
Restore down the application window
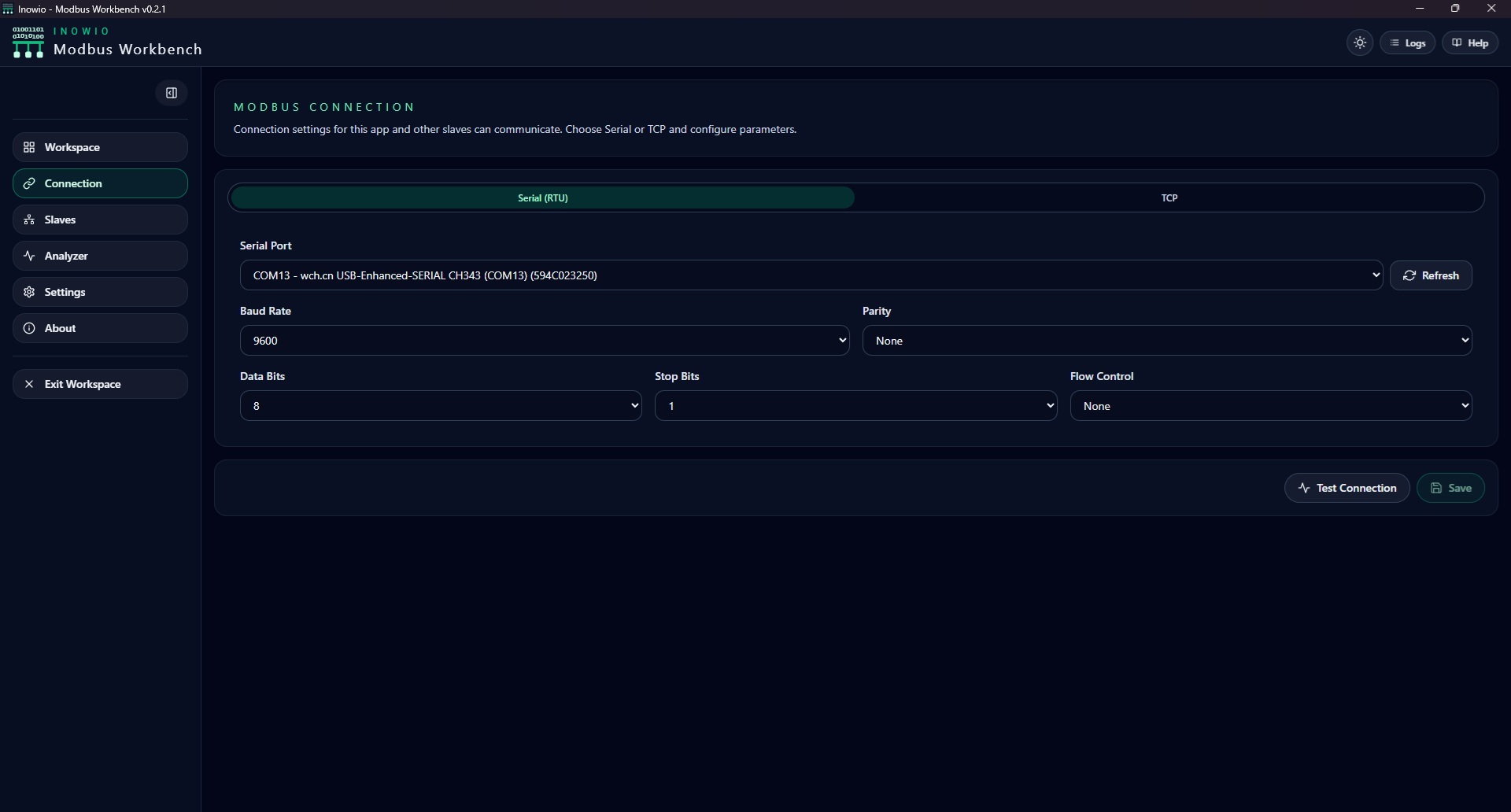(1455, 9)
